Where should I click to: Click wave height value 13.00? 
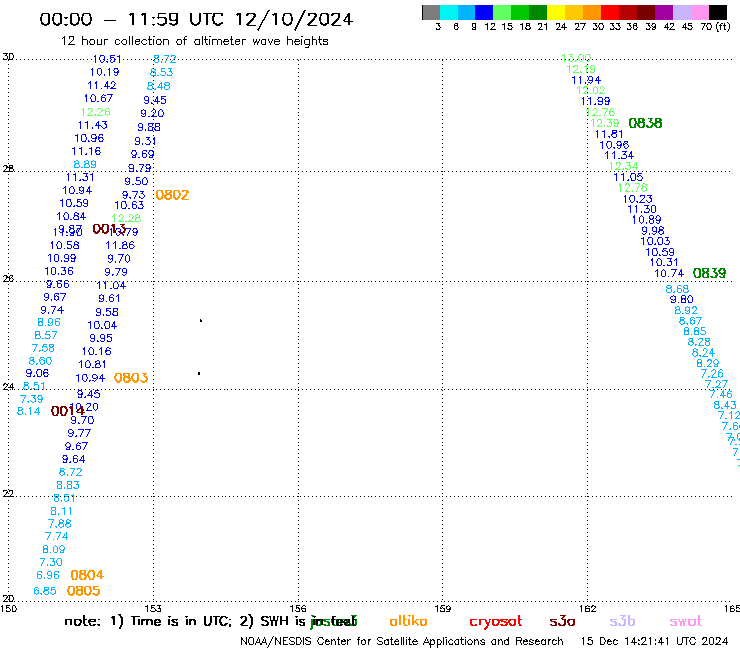click(576, 58)
